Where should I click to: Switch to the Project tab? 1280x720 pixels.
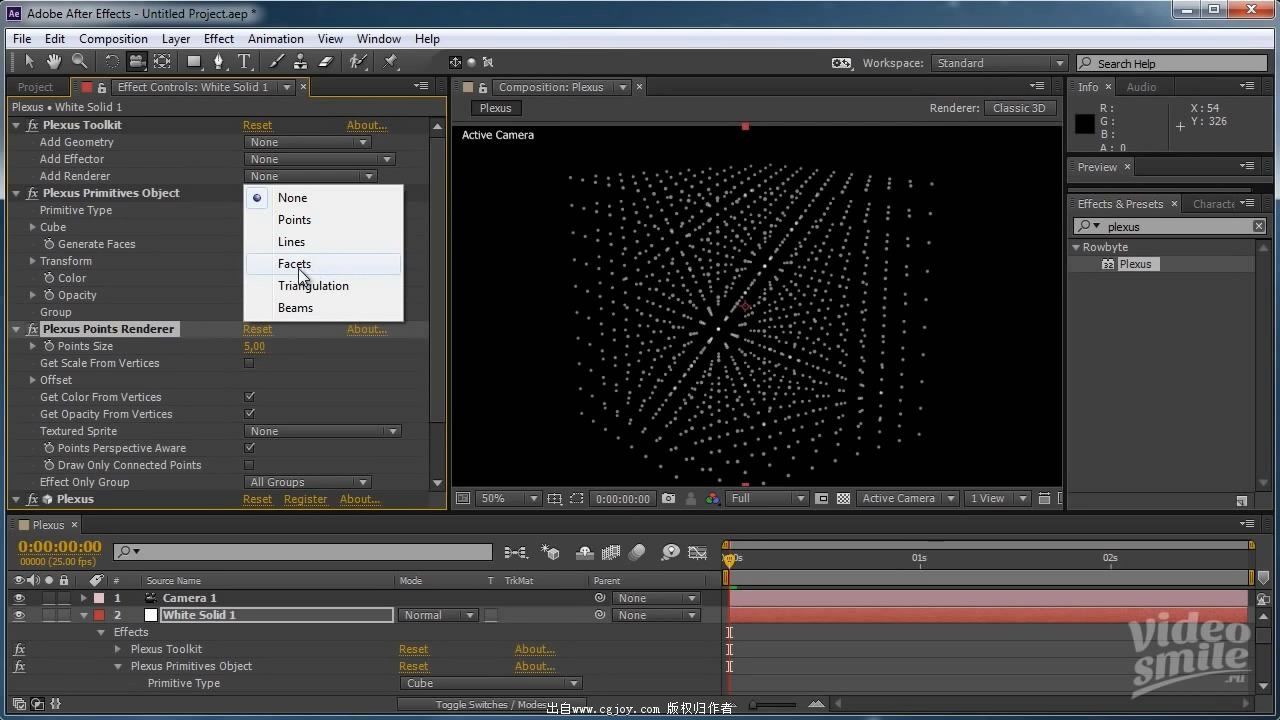pos(35,87)
